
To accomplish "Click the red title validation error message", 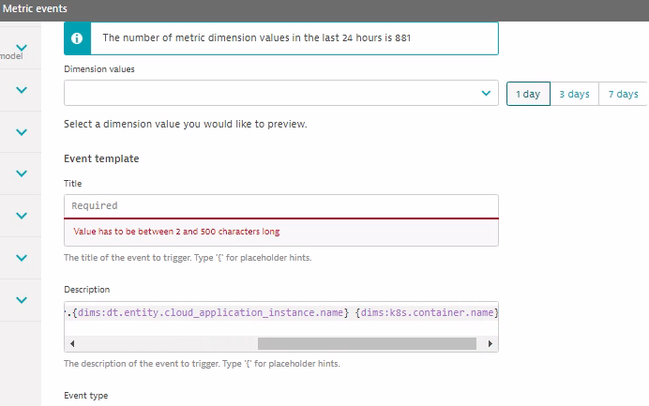I will (177, 232).
